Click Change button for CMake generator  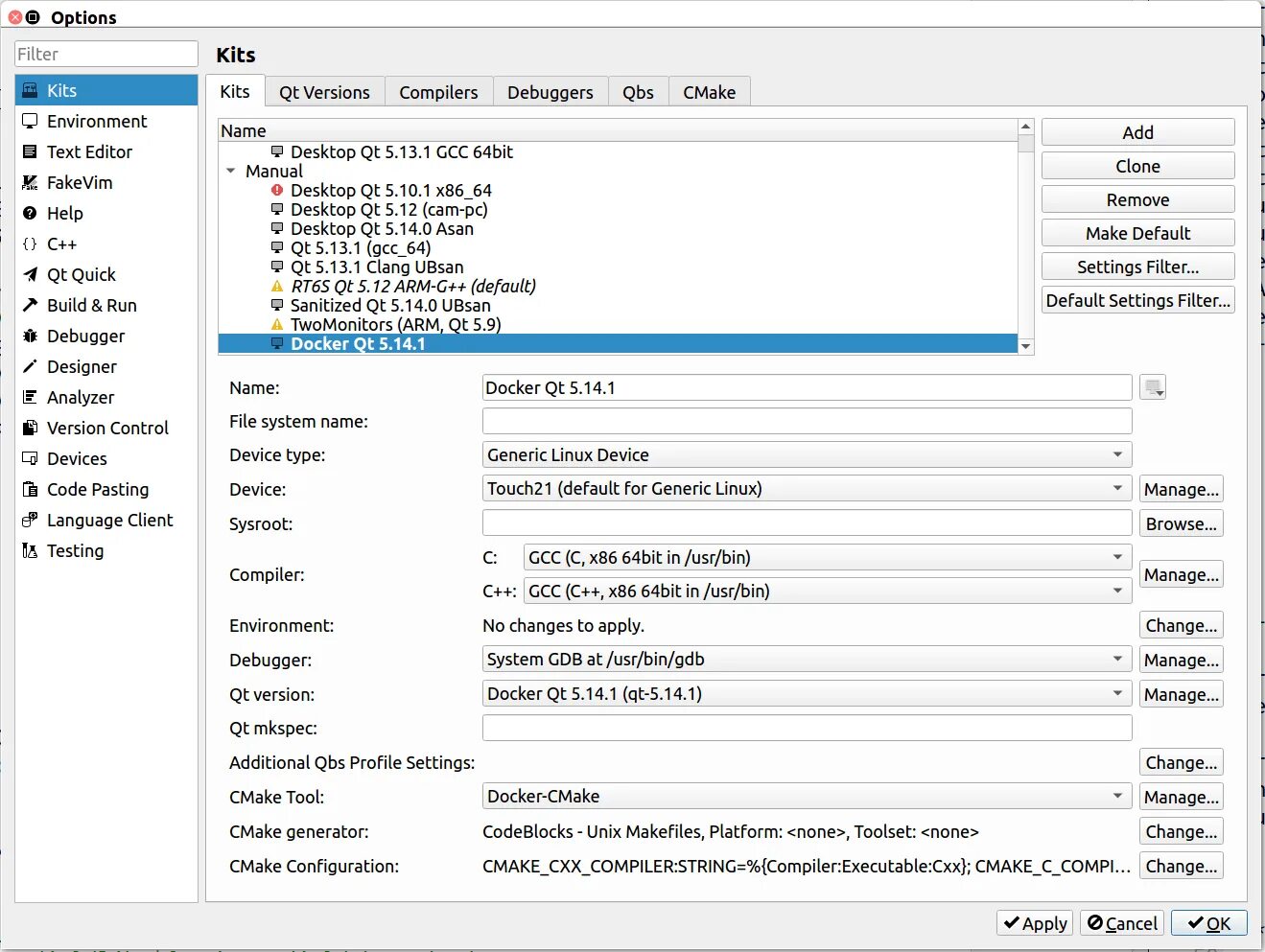(1182, 831)
